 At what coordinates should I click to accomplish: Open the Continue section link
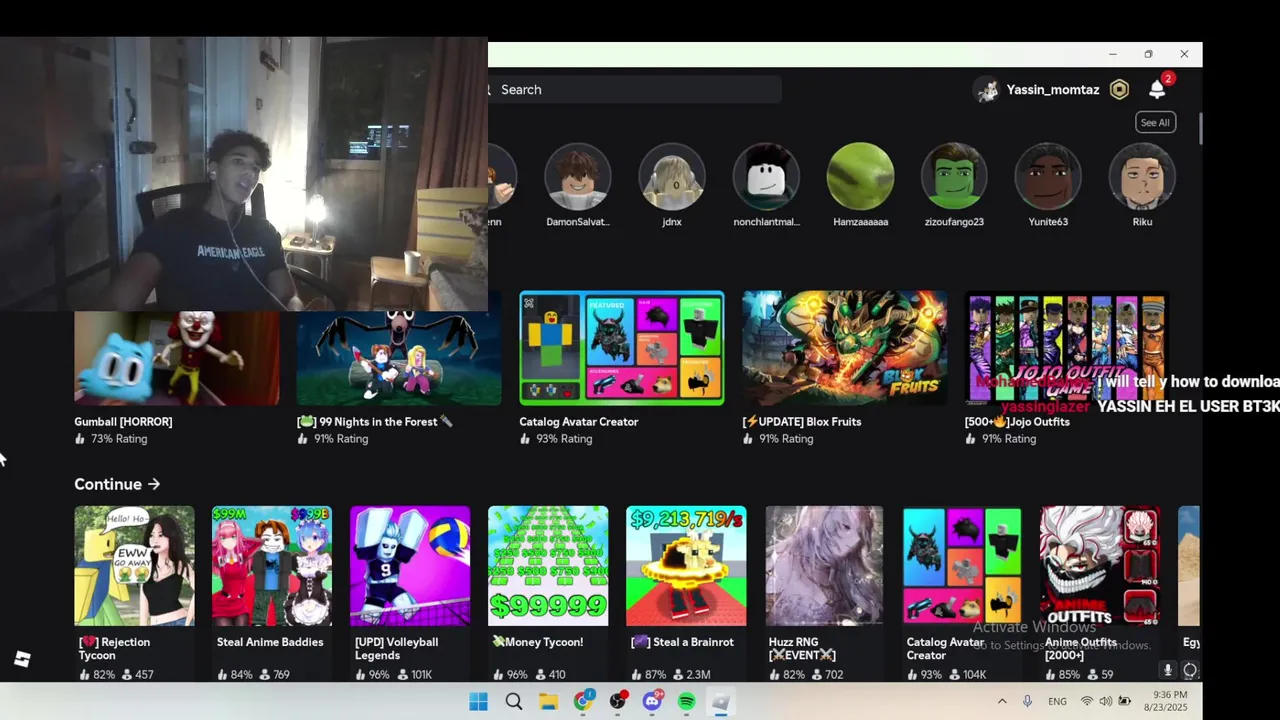pos(117,484)
